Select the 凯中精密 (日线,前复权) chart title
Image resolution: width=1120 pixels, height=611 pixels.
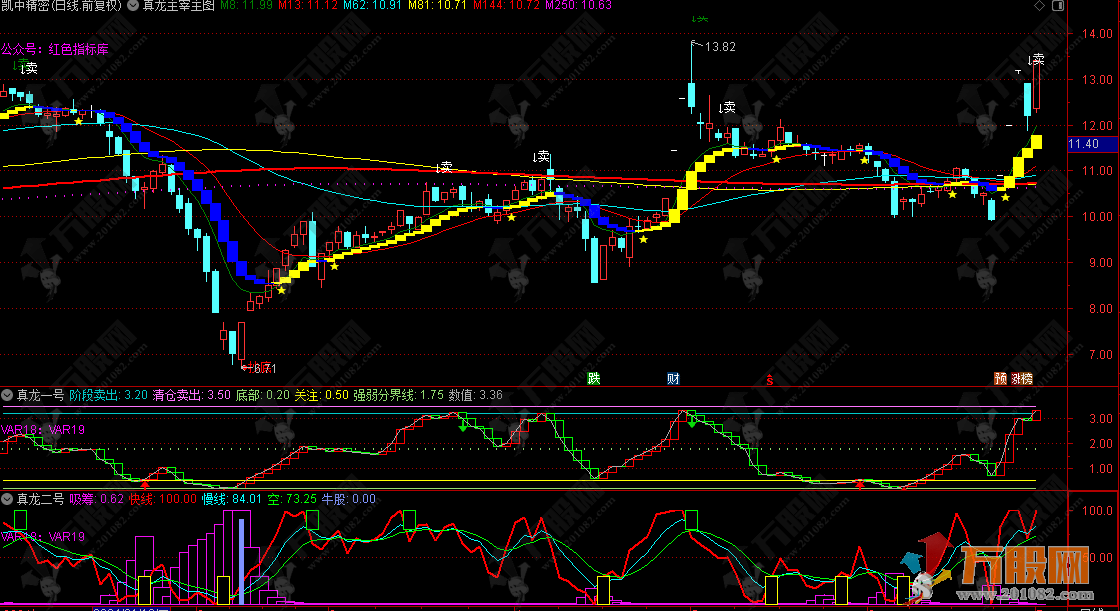[x=61, y=6]
